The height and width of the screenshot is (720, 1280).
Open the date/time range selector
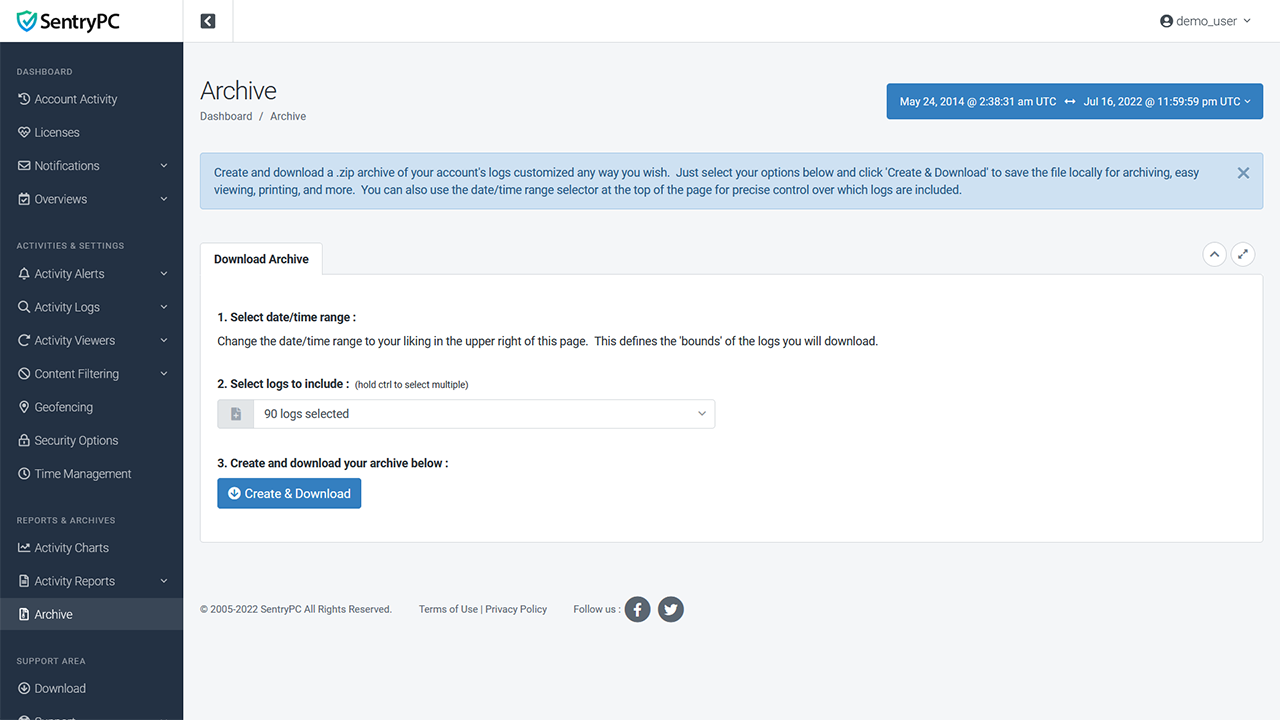(1074, 101)
